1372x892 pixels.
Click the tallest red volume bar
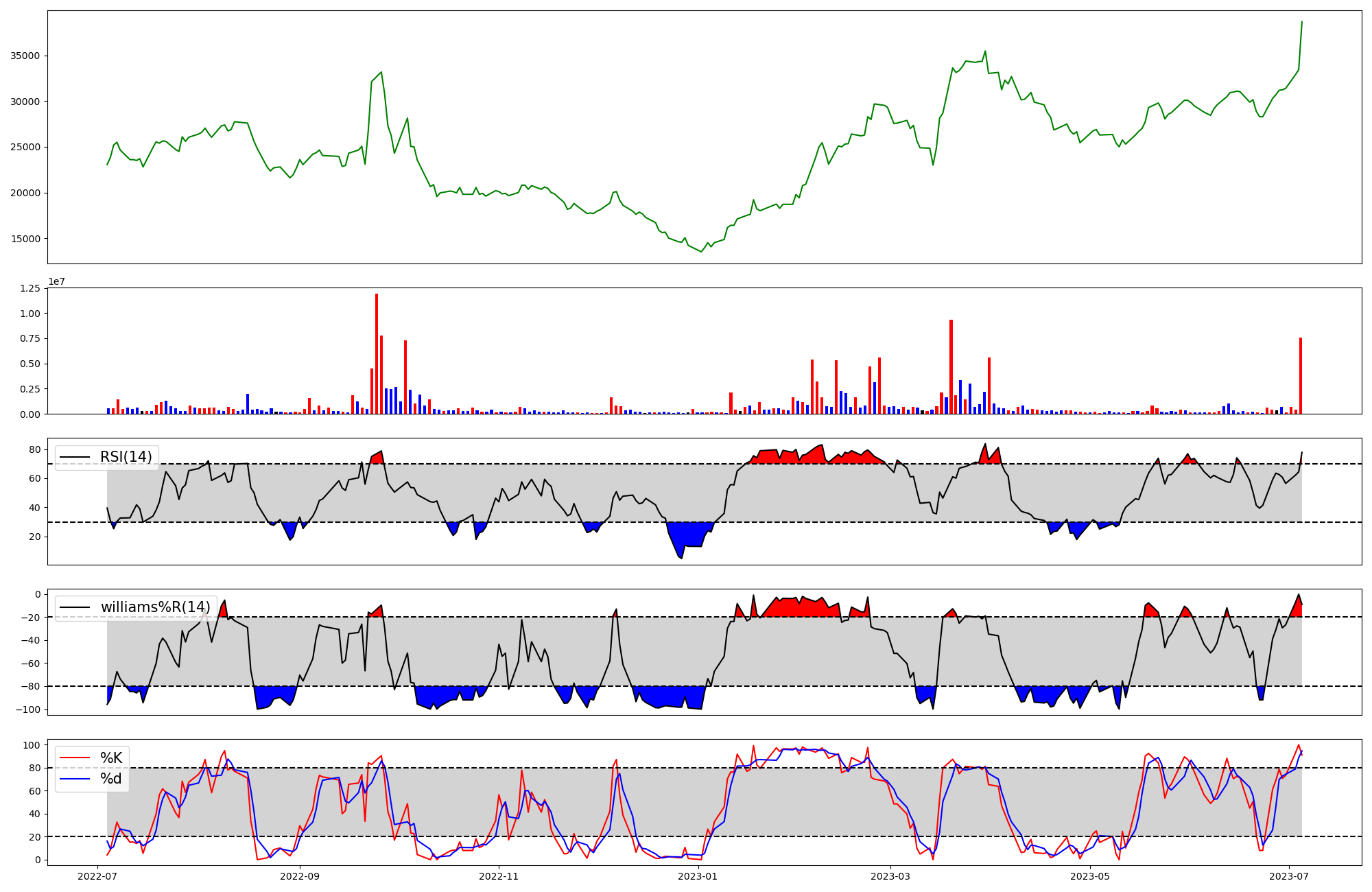click(377, 353)
